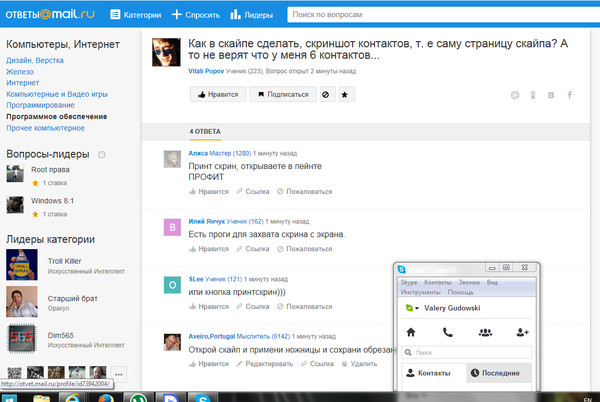
Task: Click the Skype home icon
Action: click(411, 332)
